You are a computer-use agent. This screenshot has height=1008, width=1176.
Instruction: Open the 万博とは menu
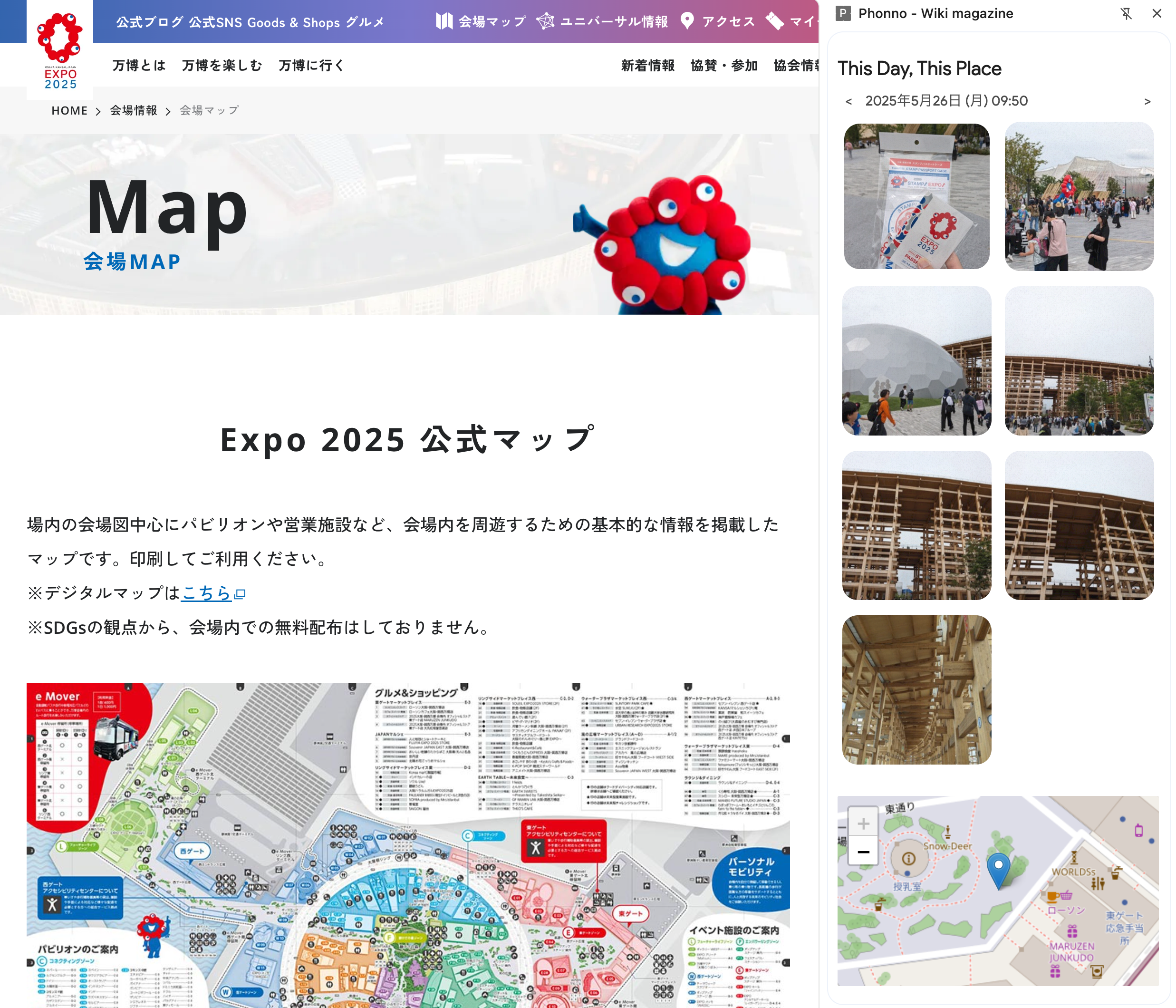tap(139, 66)
